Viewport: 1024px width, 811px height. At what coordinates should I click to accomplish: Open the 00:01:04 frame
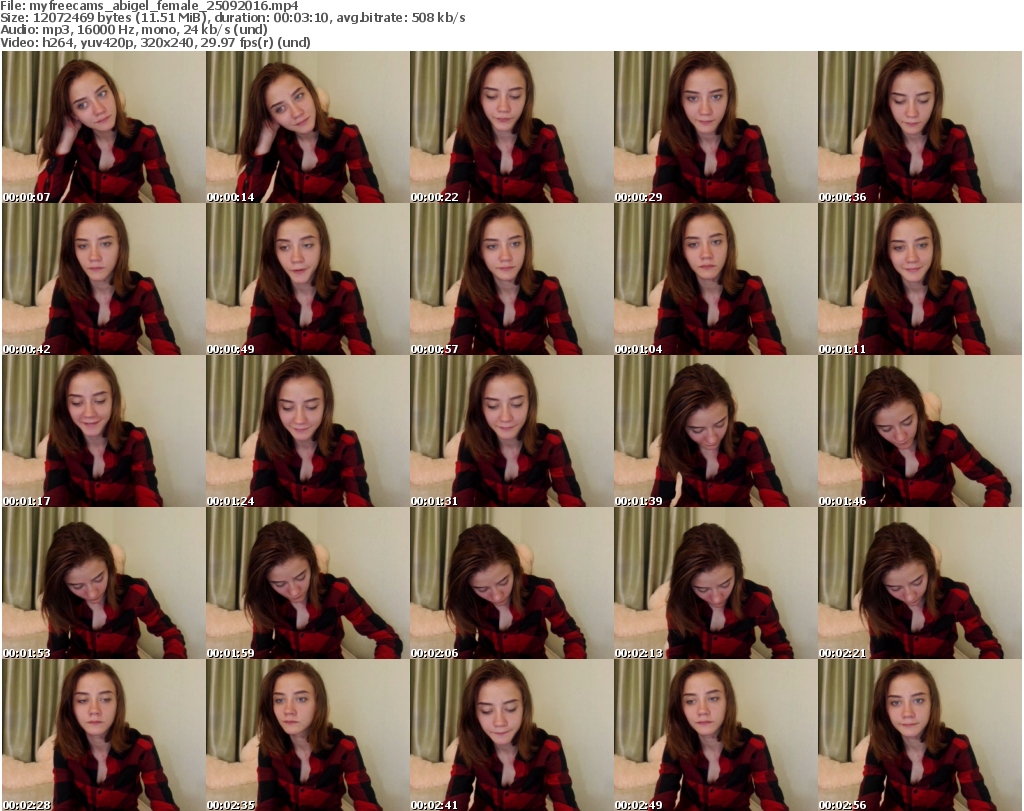(715, 279)
